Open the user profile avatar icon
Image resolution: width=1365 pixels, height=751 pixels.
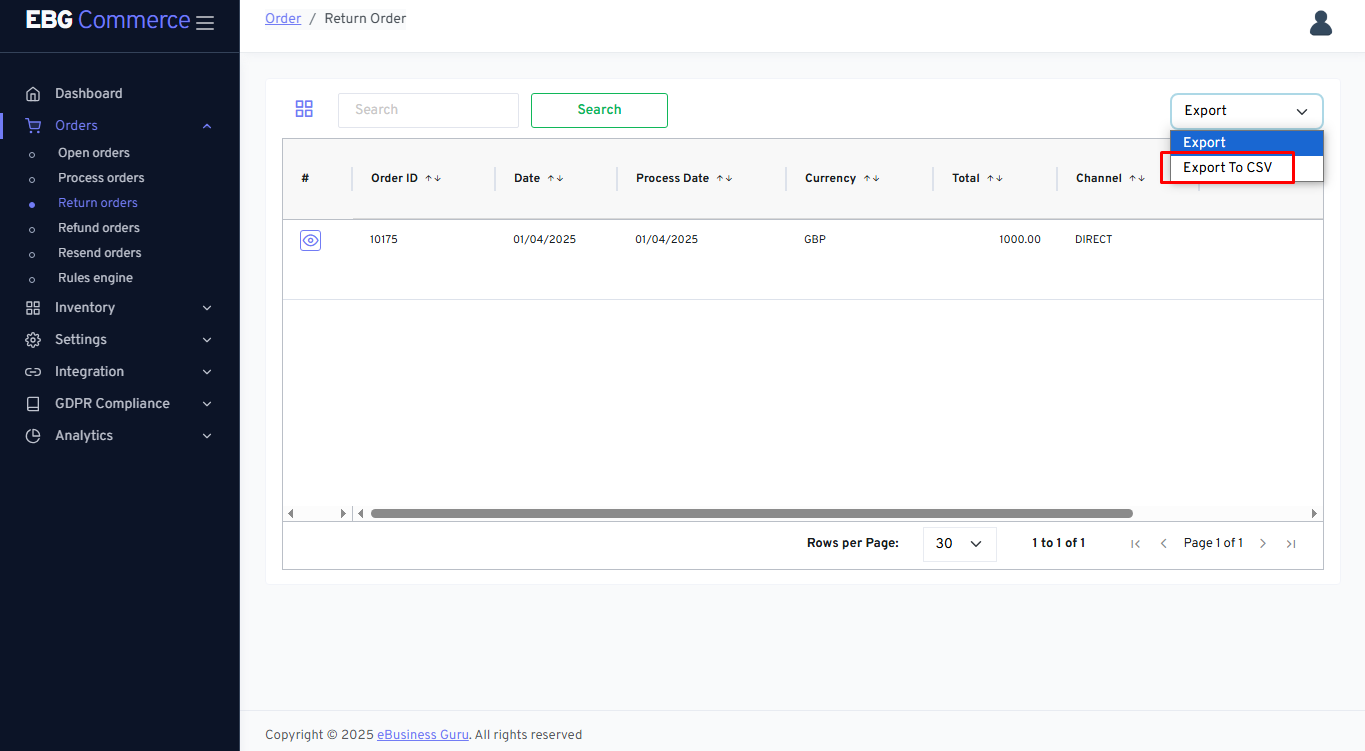coord(1320,23)
